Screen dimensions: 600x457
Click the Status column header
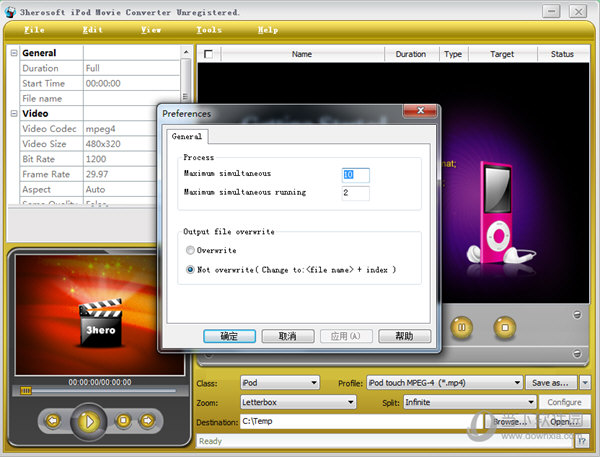(x=562, y=54)
